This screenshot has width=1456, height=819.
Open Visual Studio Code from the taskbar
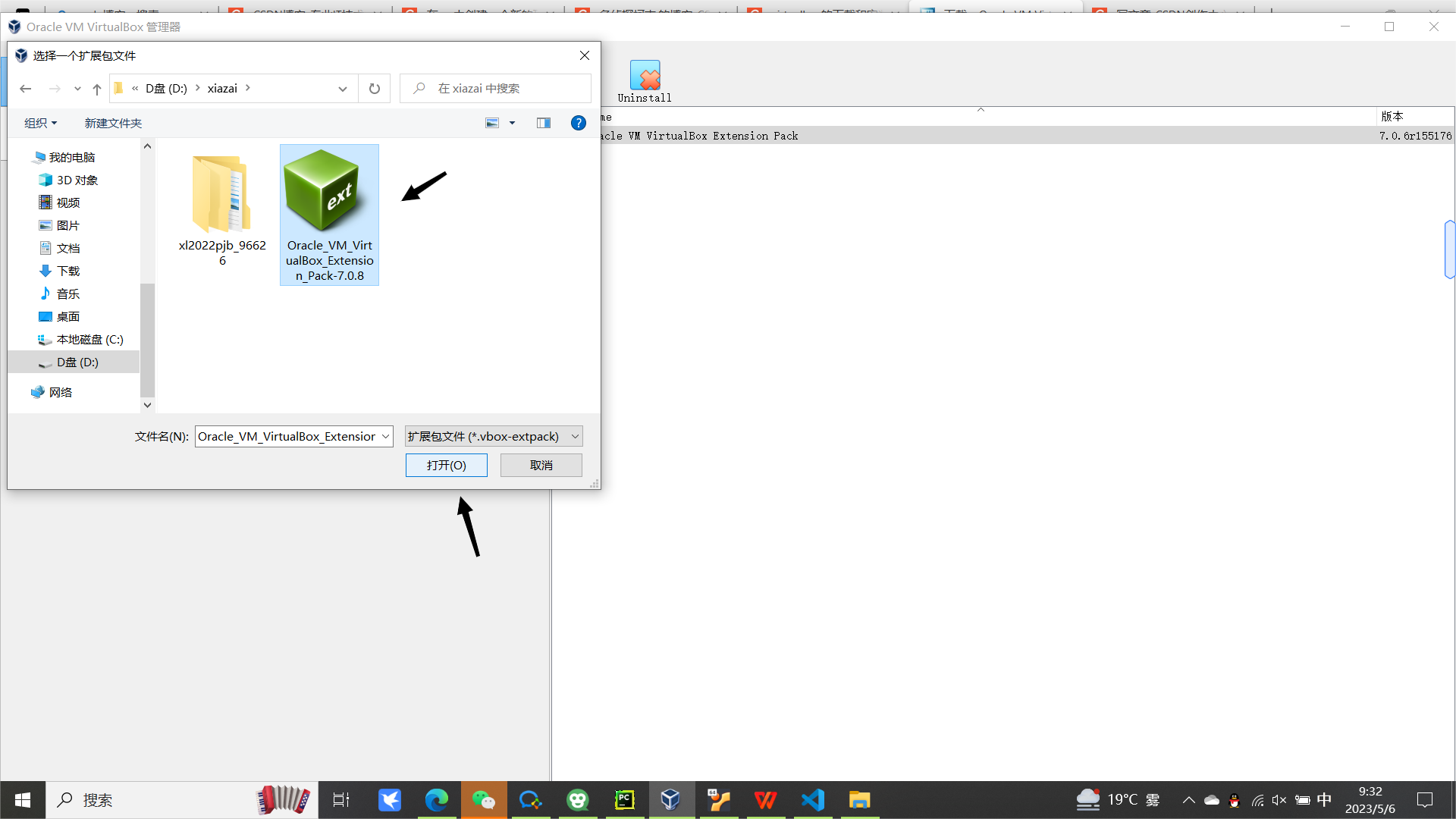(813, 800)
